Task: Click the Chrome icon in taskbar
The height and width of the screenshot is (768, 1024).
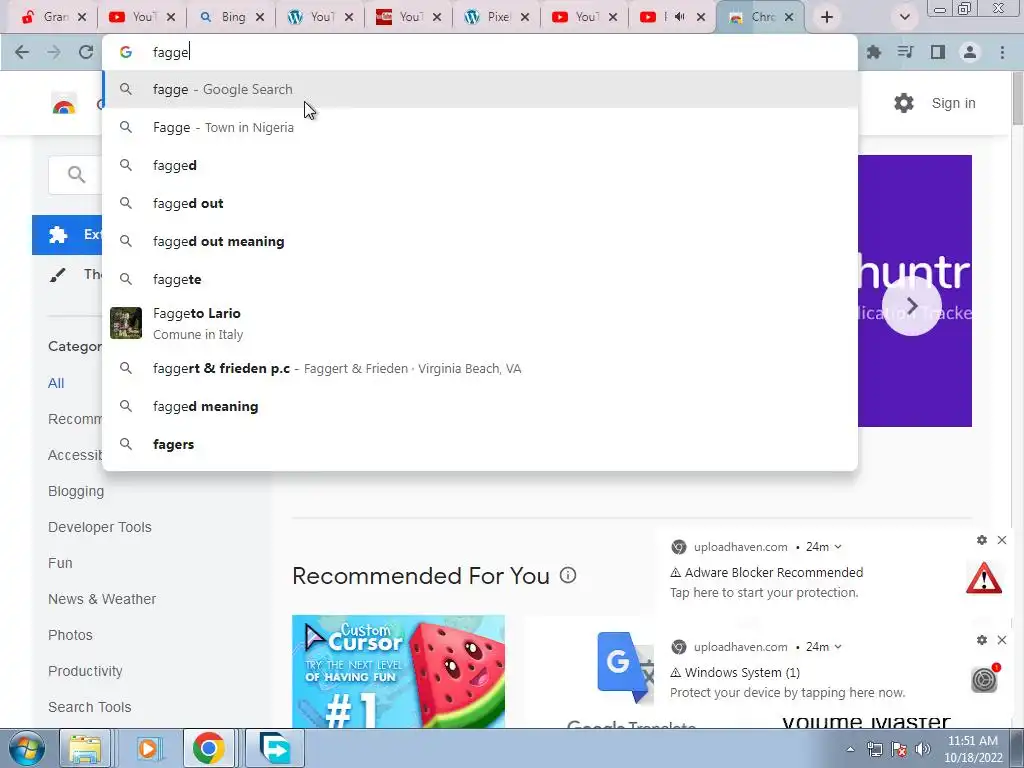Action: [x=208, y=748]
